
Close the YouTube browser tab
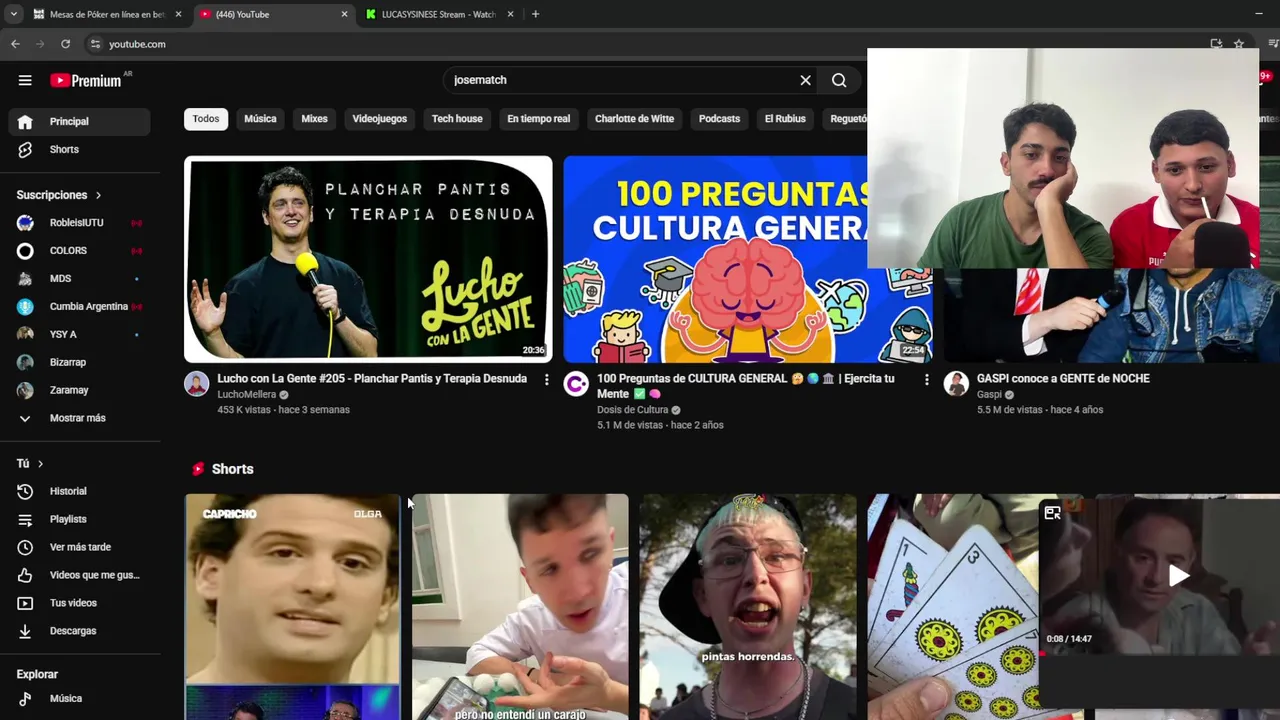[x=345, y=14]
